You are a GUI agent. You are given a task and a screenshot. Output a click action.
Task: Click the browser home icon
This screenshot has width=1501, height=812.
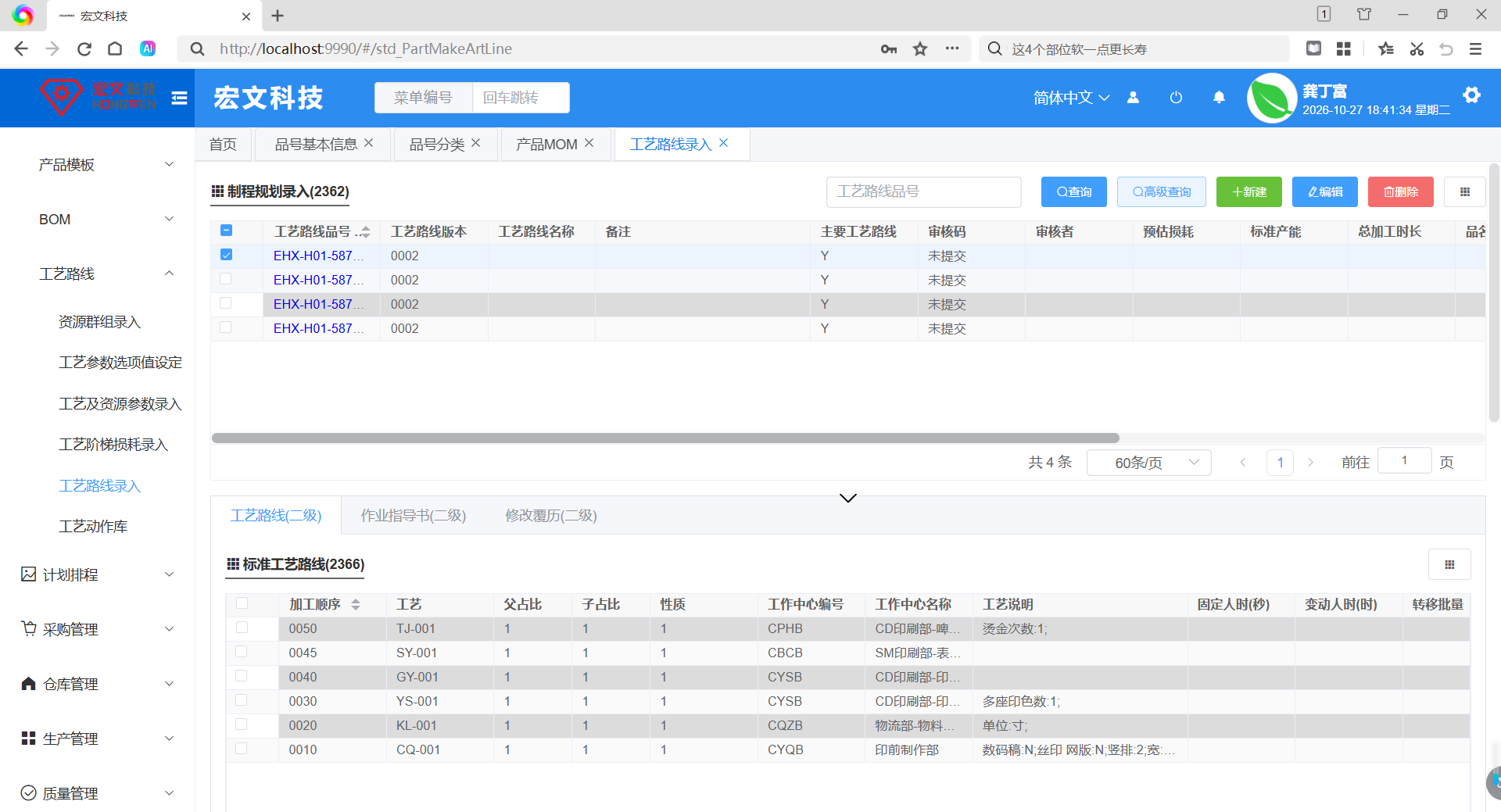[x=115, y=48]
